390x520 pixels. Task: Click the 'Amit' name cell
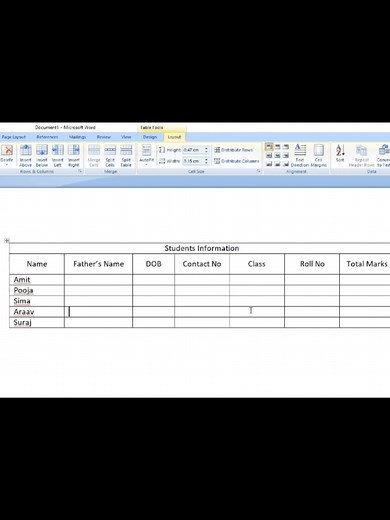[37, 280]
